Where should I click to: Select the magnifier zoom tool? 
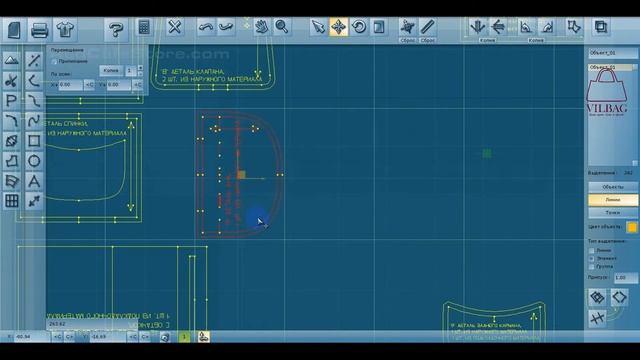coord(282,27)
